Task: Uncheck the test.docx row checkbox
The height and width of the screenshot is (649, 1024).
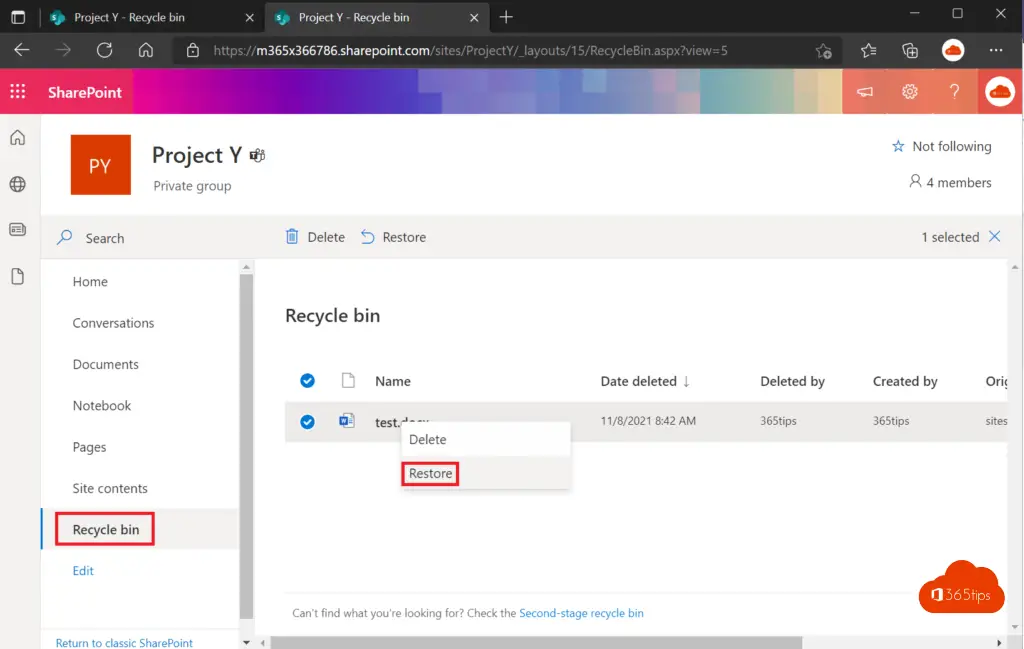Action: pos(308,422)
